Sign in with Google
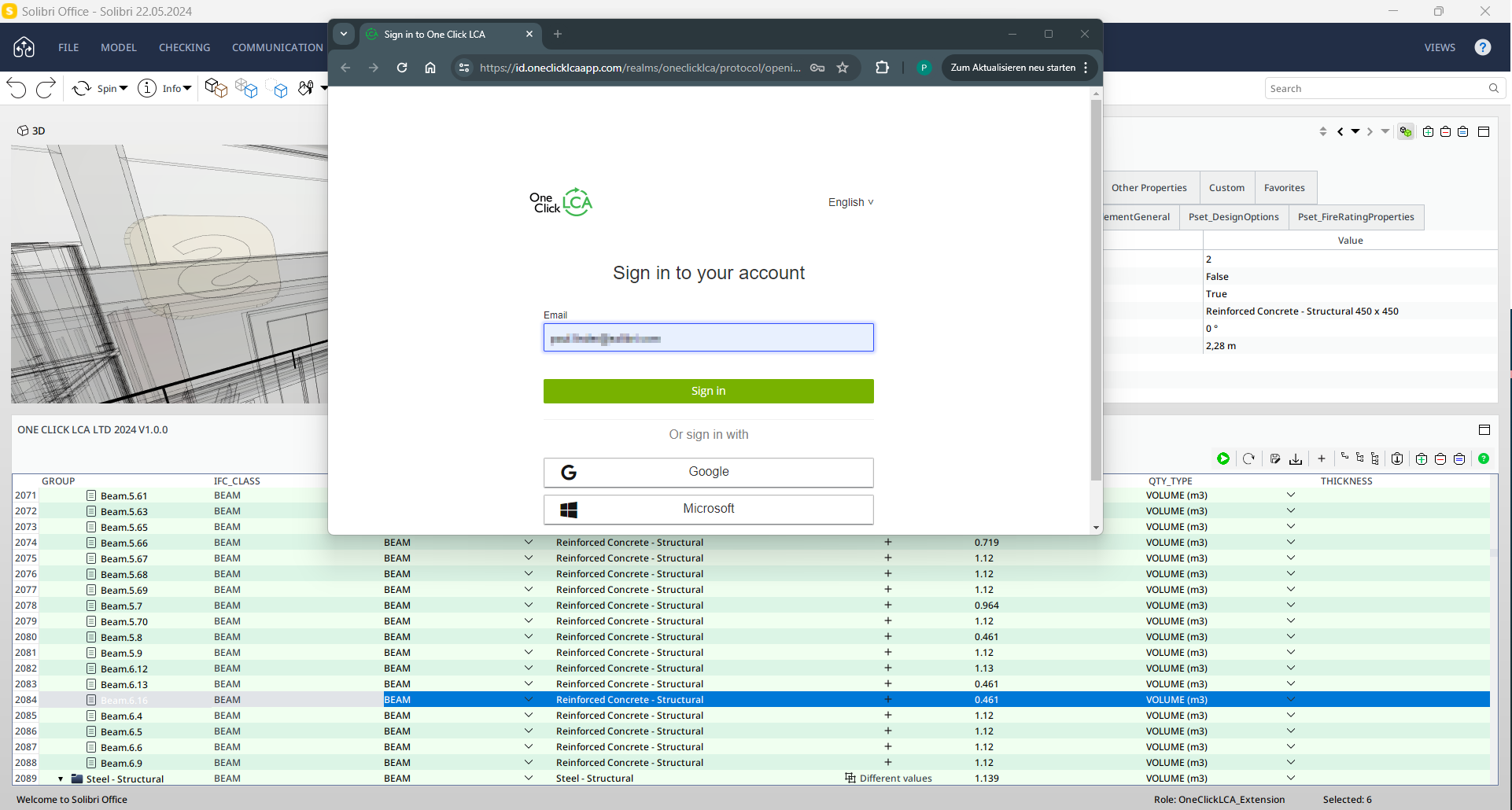1512x810 pixels. [708, 472]
